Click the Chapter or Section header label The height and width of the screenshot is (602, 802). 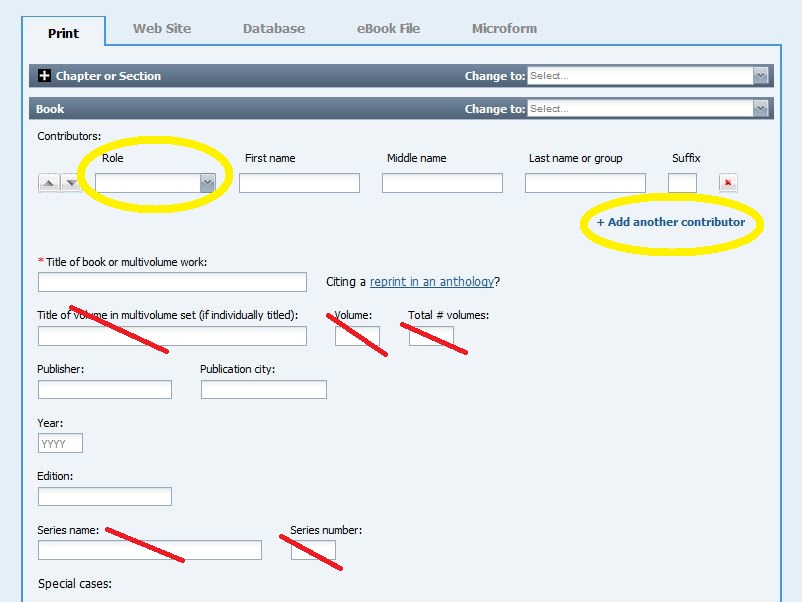108,76
